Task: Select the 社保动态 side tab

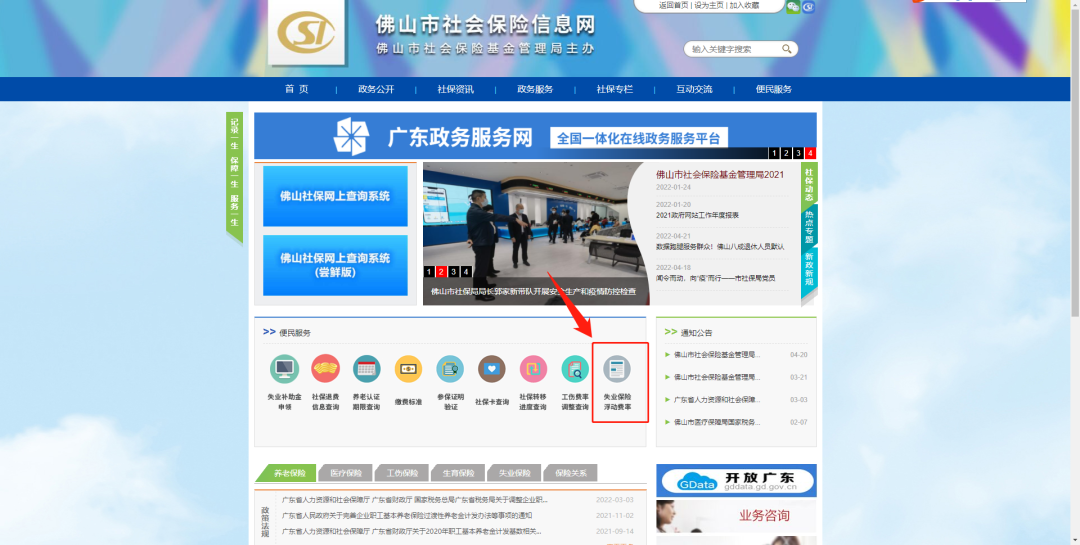Action: (x=809, y=184)
